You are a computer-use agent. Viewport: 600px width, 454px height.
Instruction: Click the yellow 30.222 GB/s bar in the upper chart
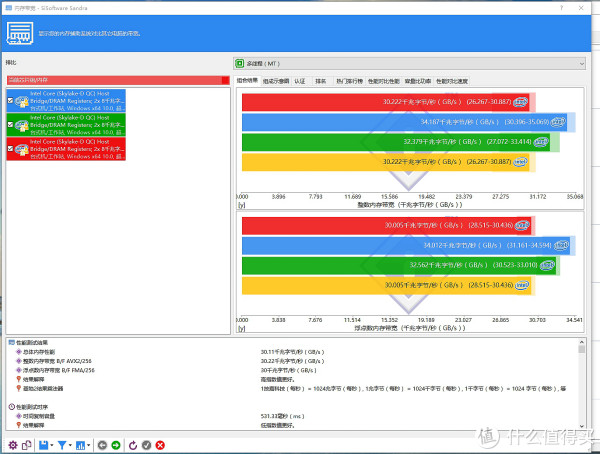pyautogui.click(x=386, y=162)
